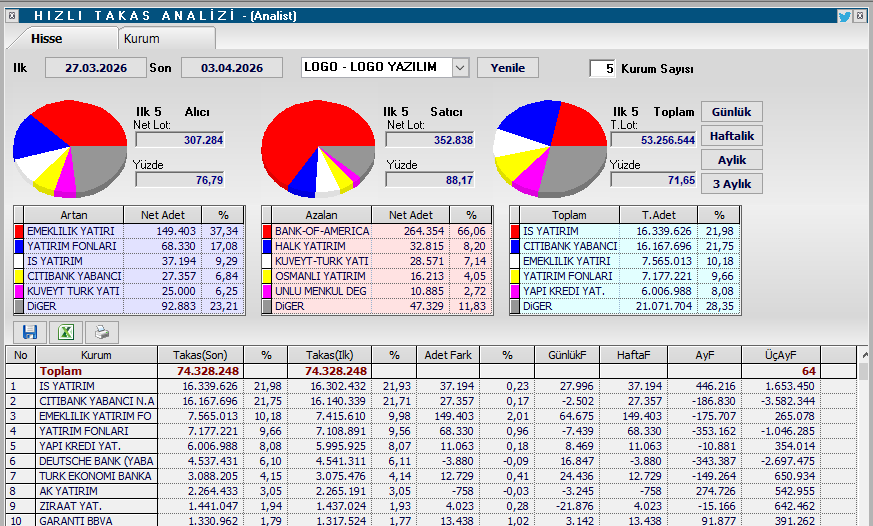Select the GARANTI BBVA row
This screenshot has width=873, height=526.
click(431, 520)
